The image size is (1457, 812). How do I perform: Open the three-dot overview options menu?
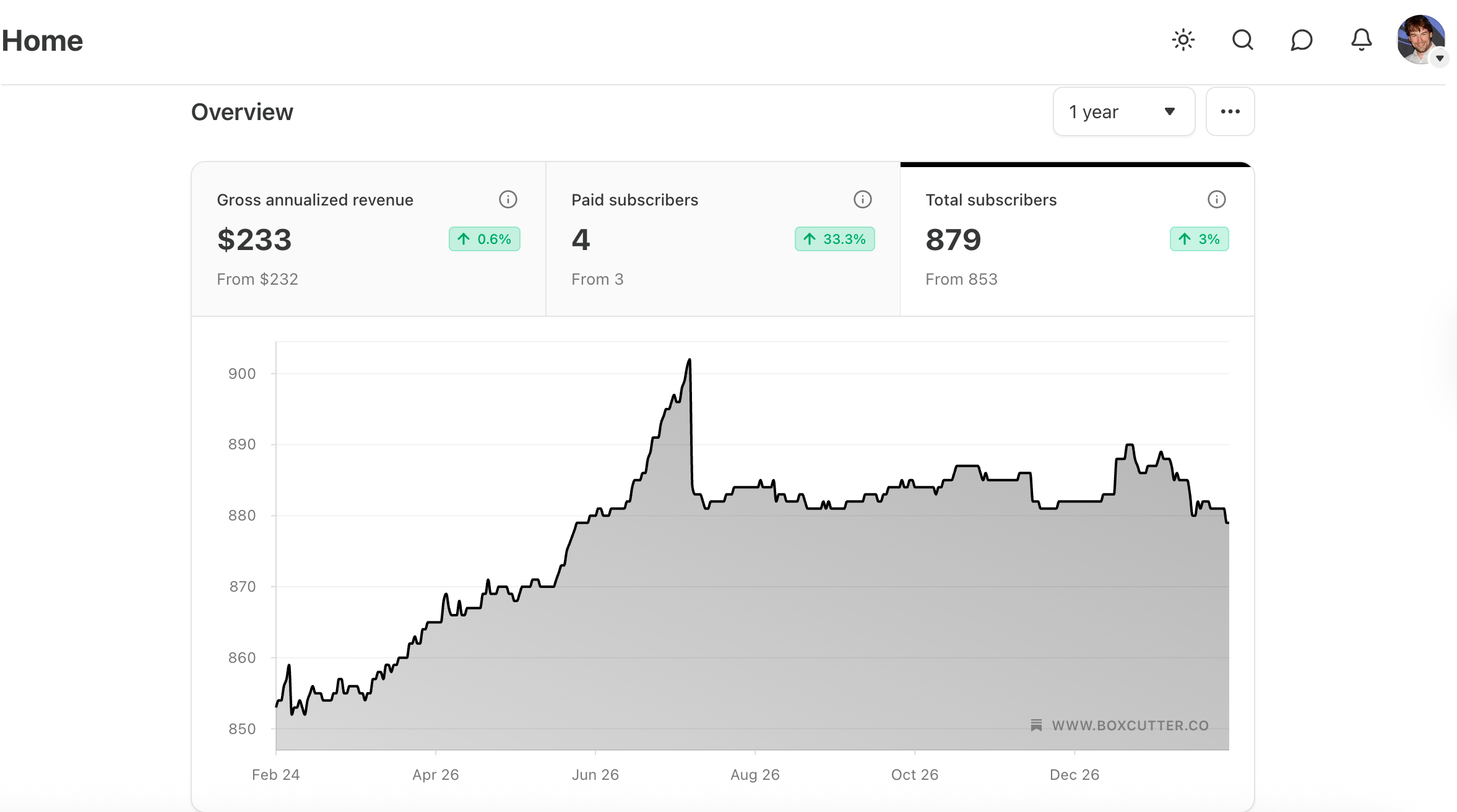point(1230,111)
